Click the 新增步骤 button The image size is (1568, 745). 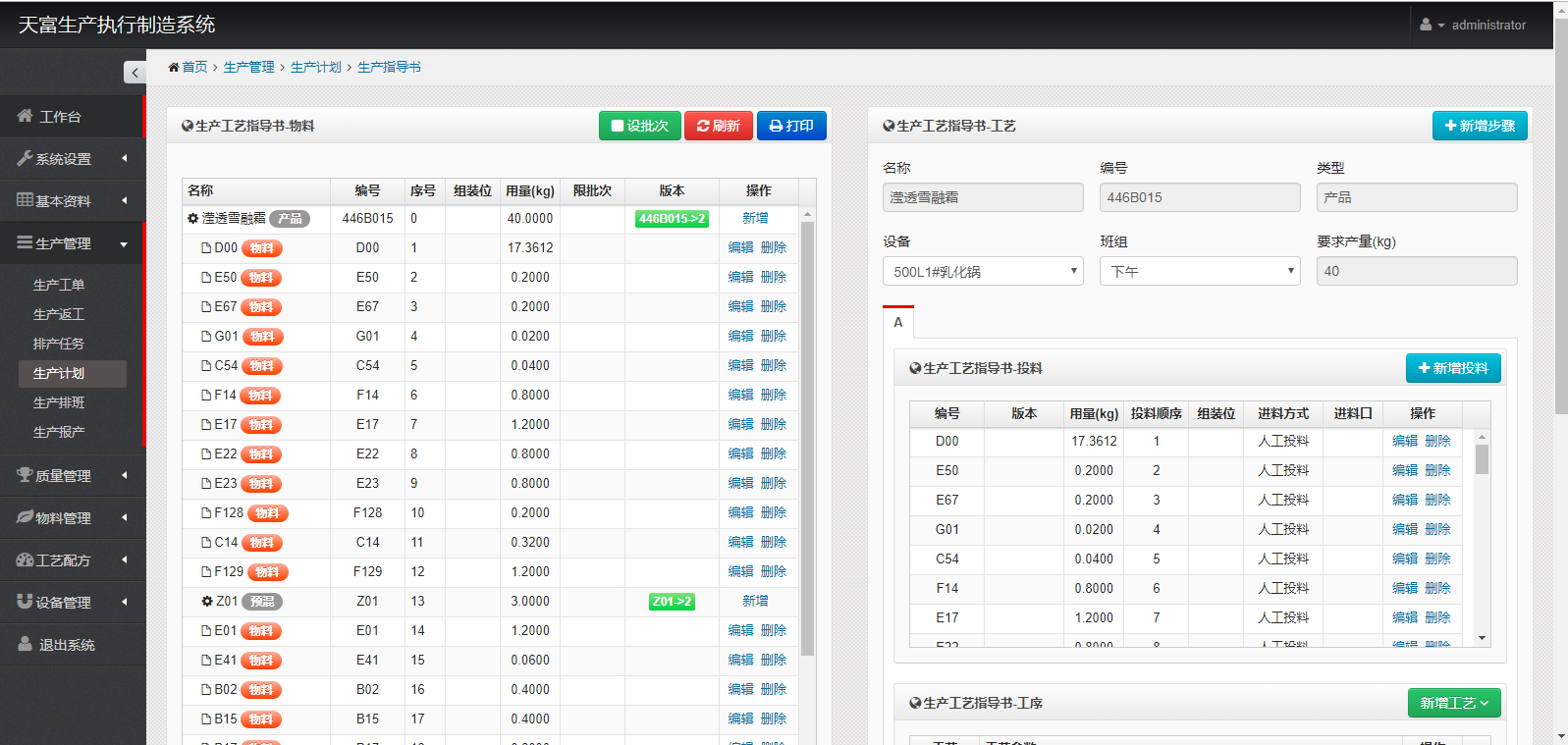coord(1480,126)
